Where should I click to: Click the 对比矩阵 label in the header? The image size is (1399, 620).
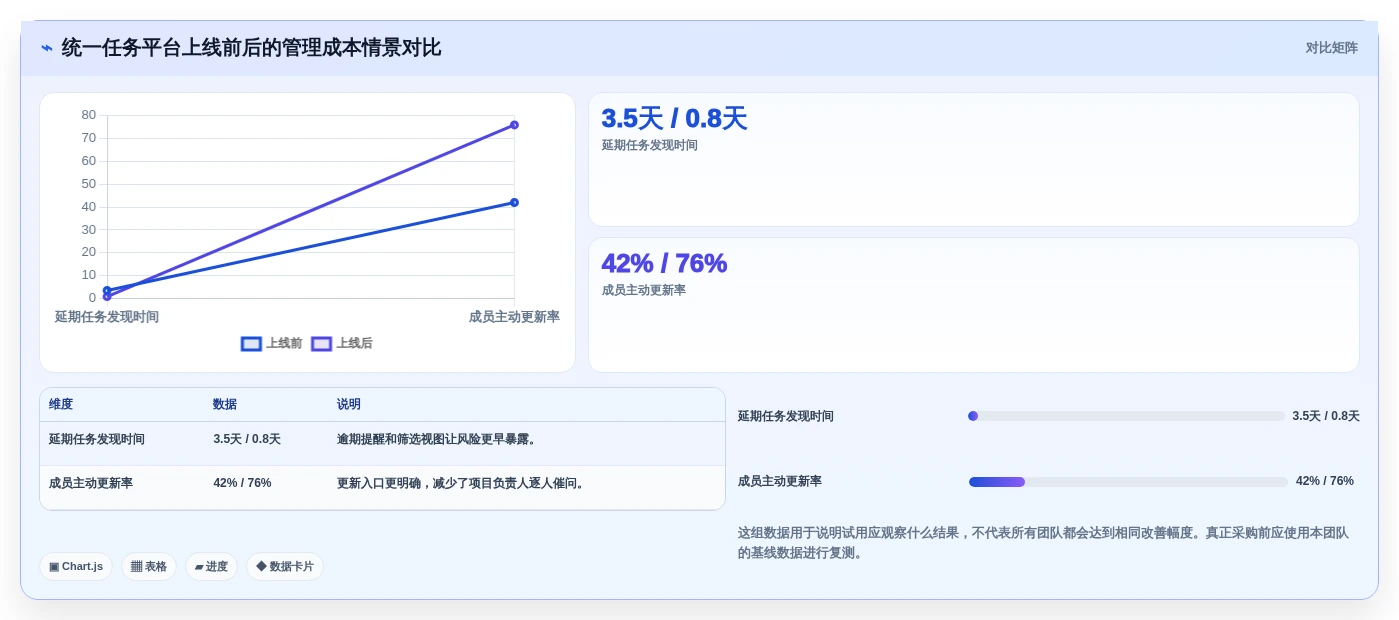coord(1331,48)
